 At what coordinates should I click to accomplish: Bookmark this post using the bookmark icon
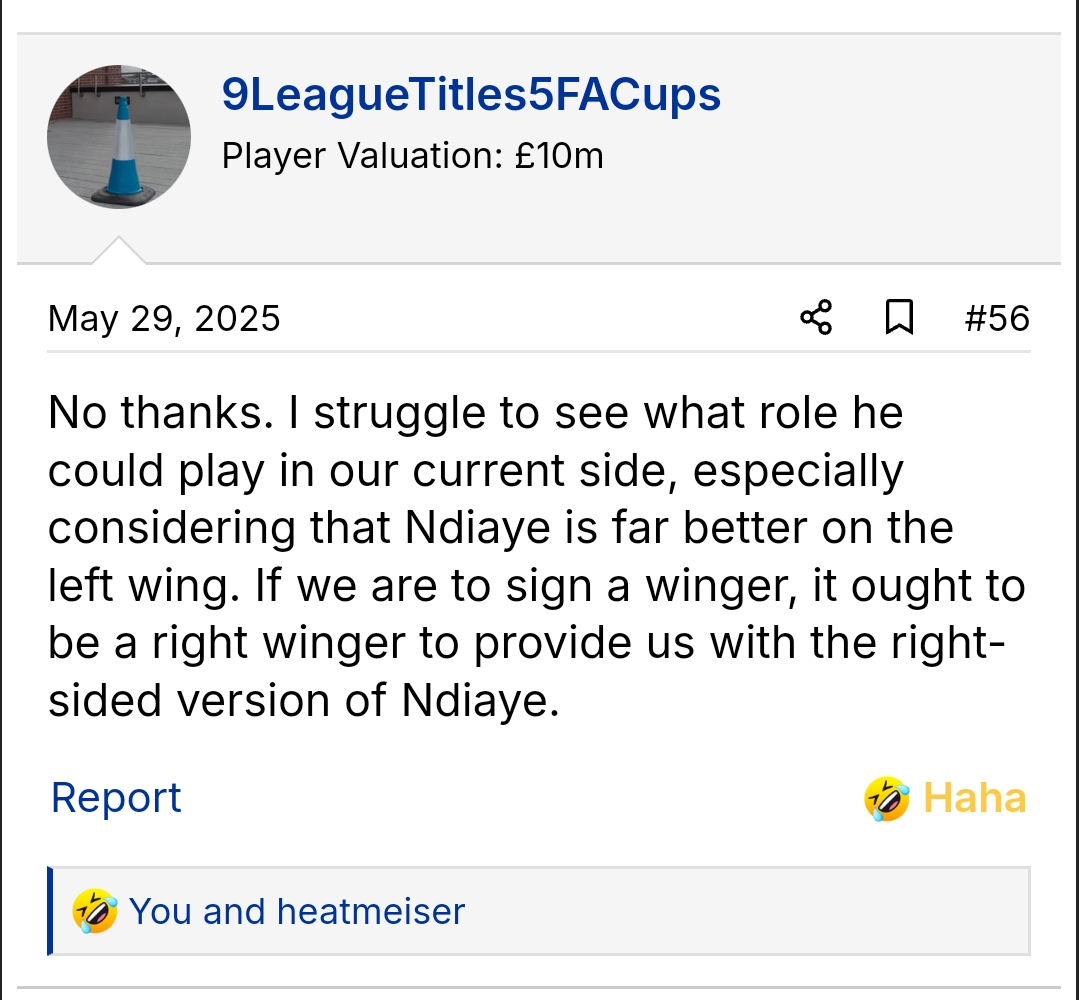(899, 318)
